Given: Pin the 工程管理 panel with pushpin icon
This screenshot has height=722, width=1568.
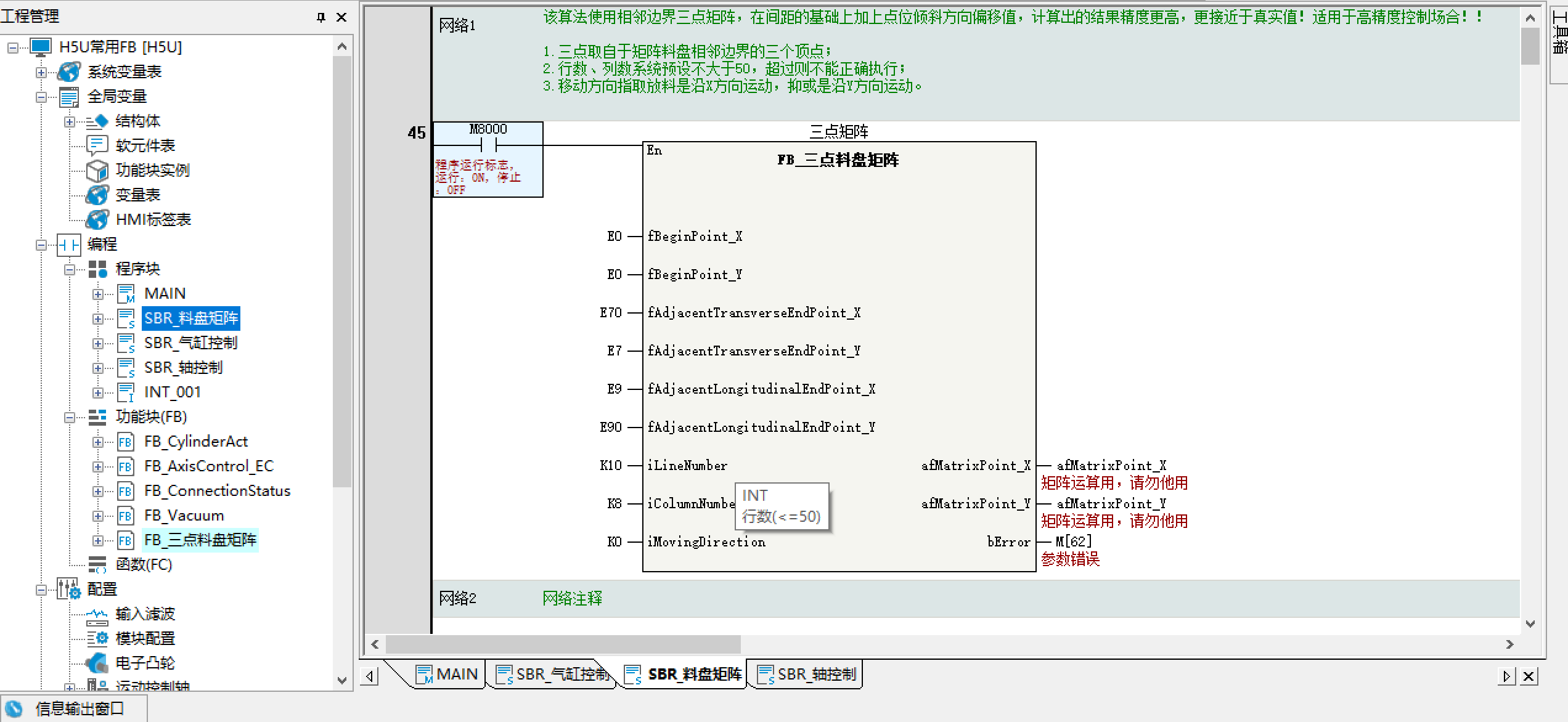Looking at the screenshot, I should click(321, 17).
